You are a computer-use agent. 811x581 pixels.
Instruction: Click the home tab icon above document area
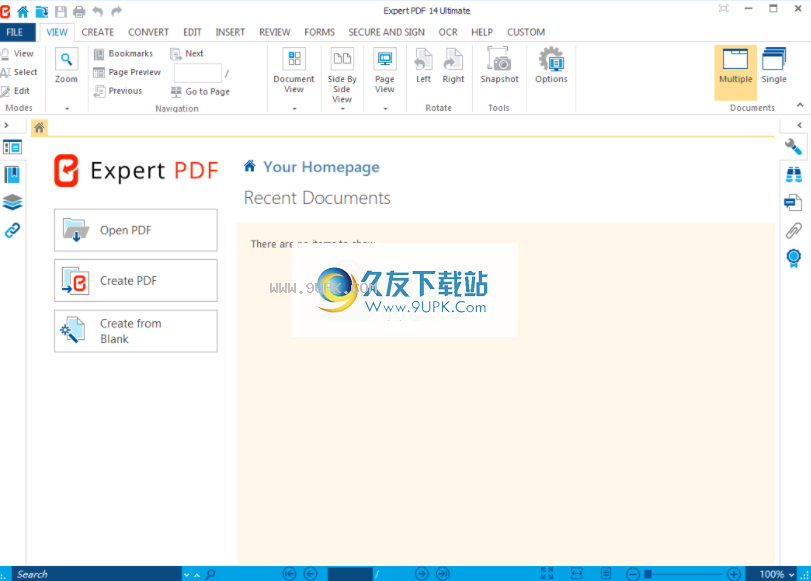coord(39,128)
